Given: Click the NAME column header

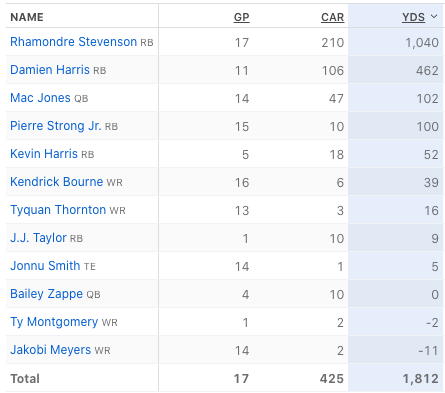Looking at the screenshot, I should pyautogui.click(x=27, y=17).
